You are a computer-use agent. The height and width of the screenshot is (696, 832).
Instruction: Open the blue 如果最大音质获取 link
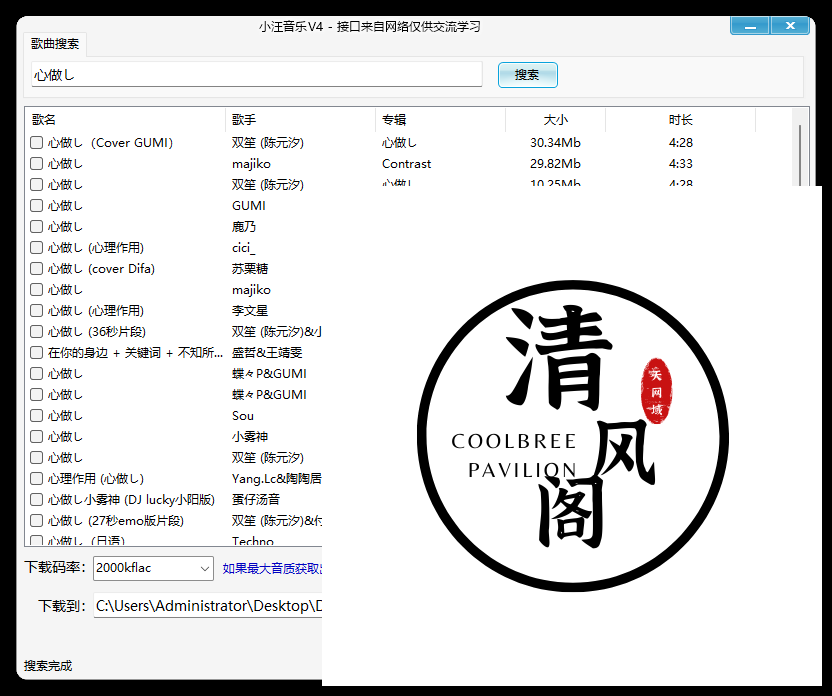pos(272,568)
